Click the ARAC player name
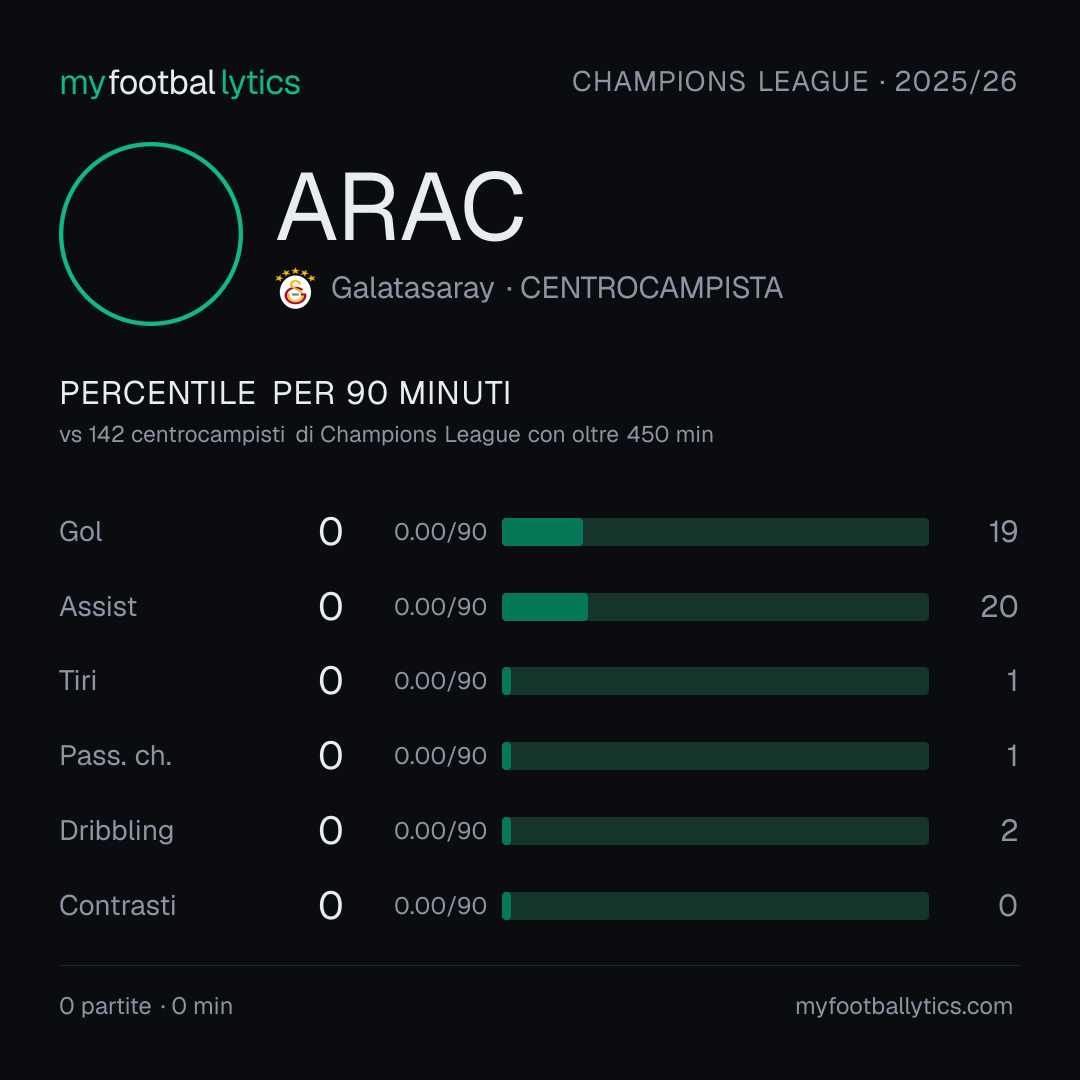 [x=401, y=207]
